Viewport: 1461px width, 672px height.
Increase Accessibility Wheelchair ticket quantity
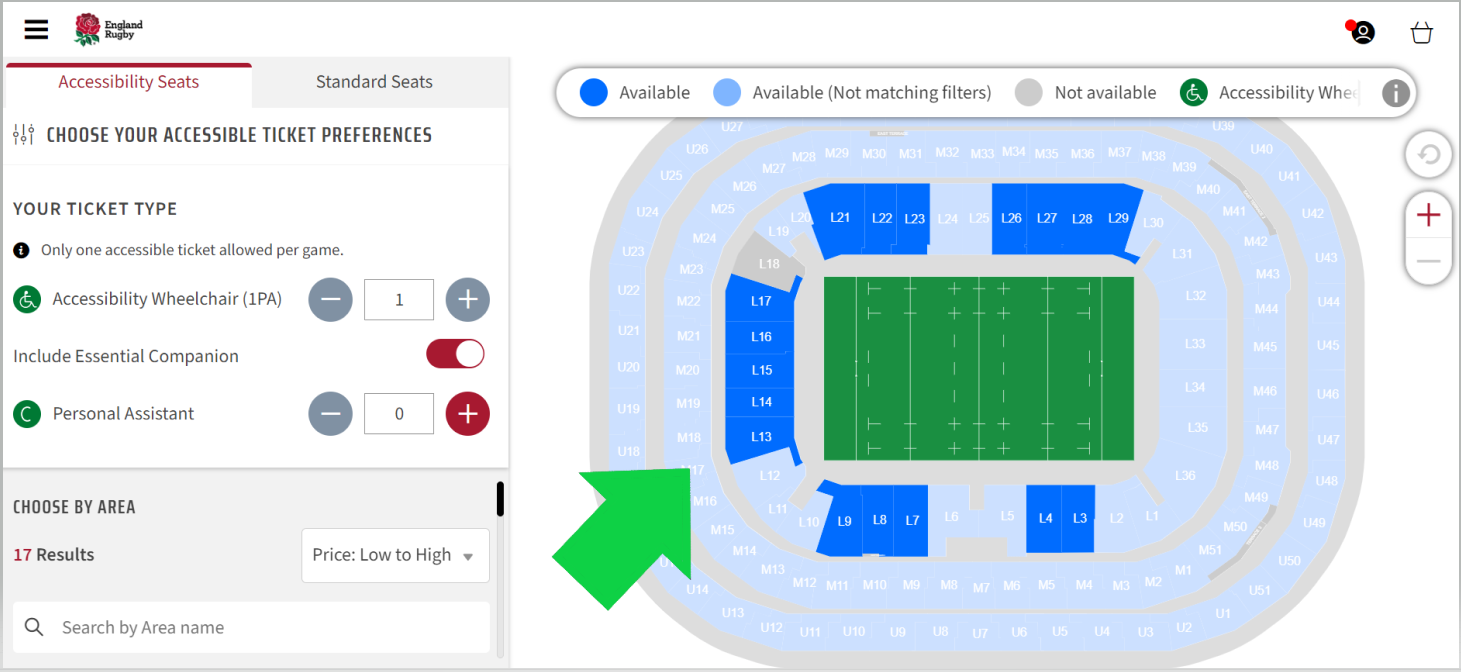point(467,299)
